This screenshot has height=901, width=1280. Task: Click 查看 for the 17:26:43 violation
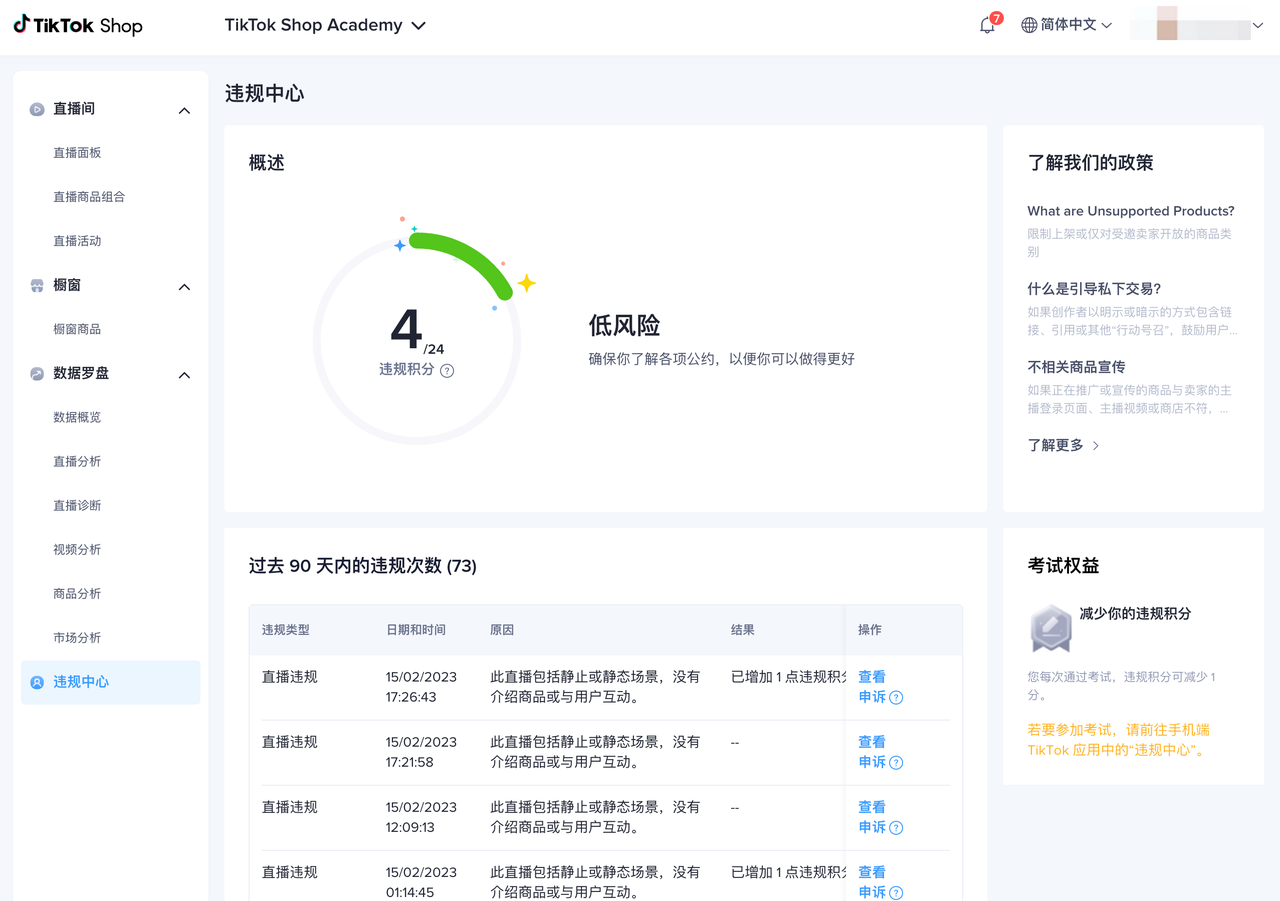point(871,677)
